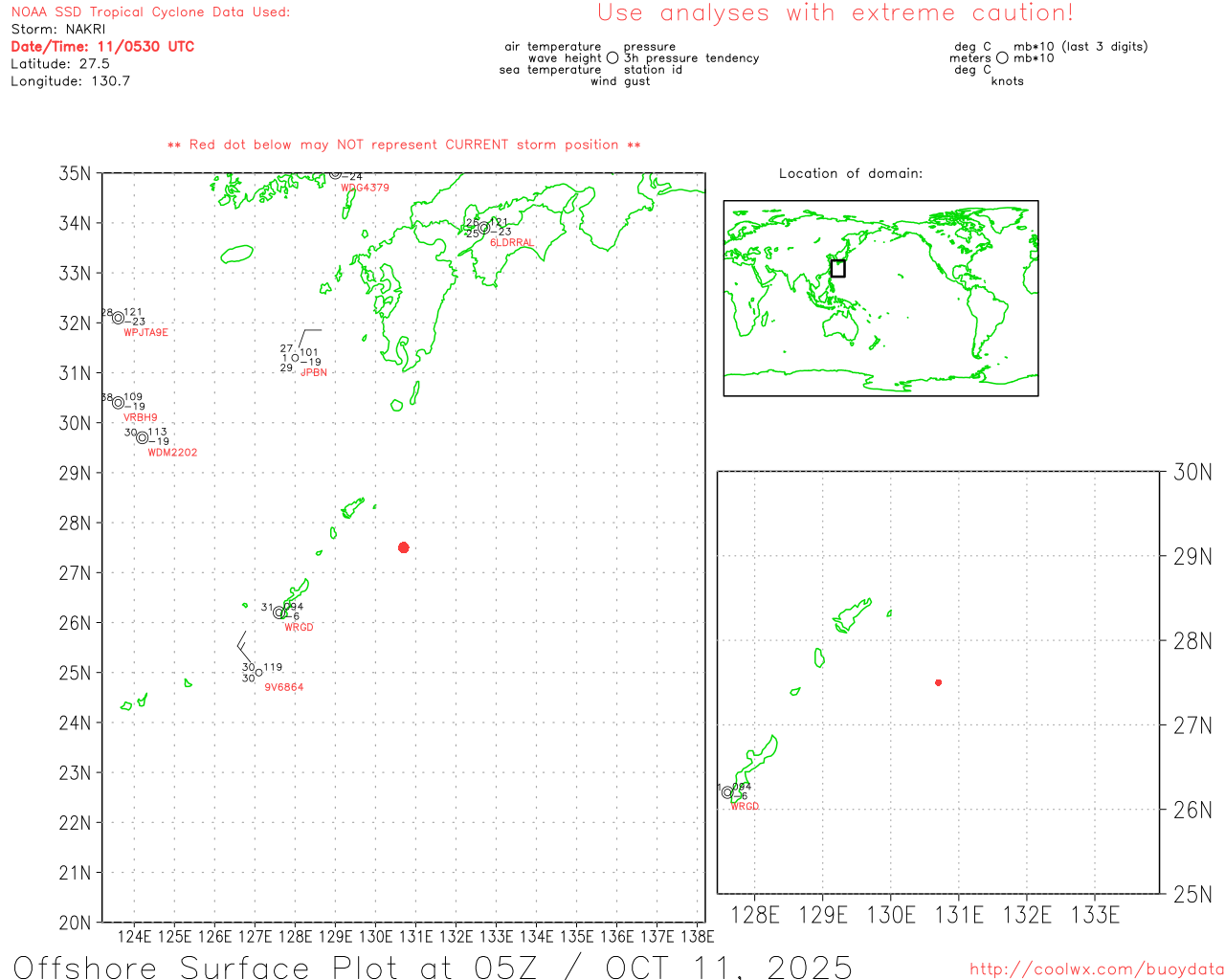Click the units legend circle beside meters
The width and height of the screenshot is (1225, 980).
click(x=1002, y=58)
